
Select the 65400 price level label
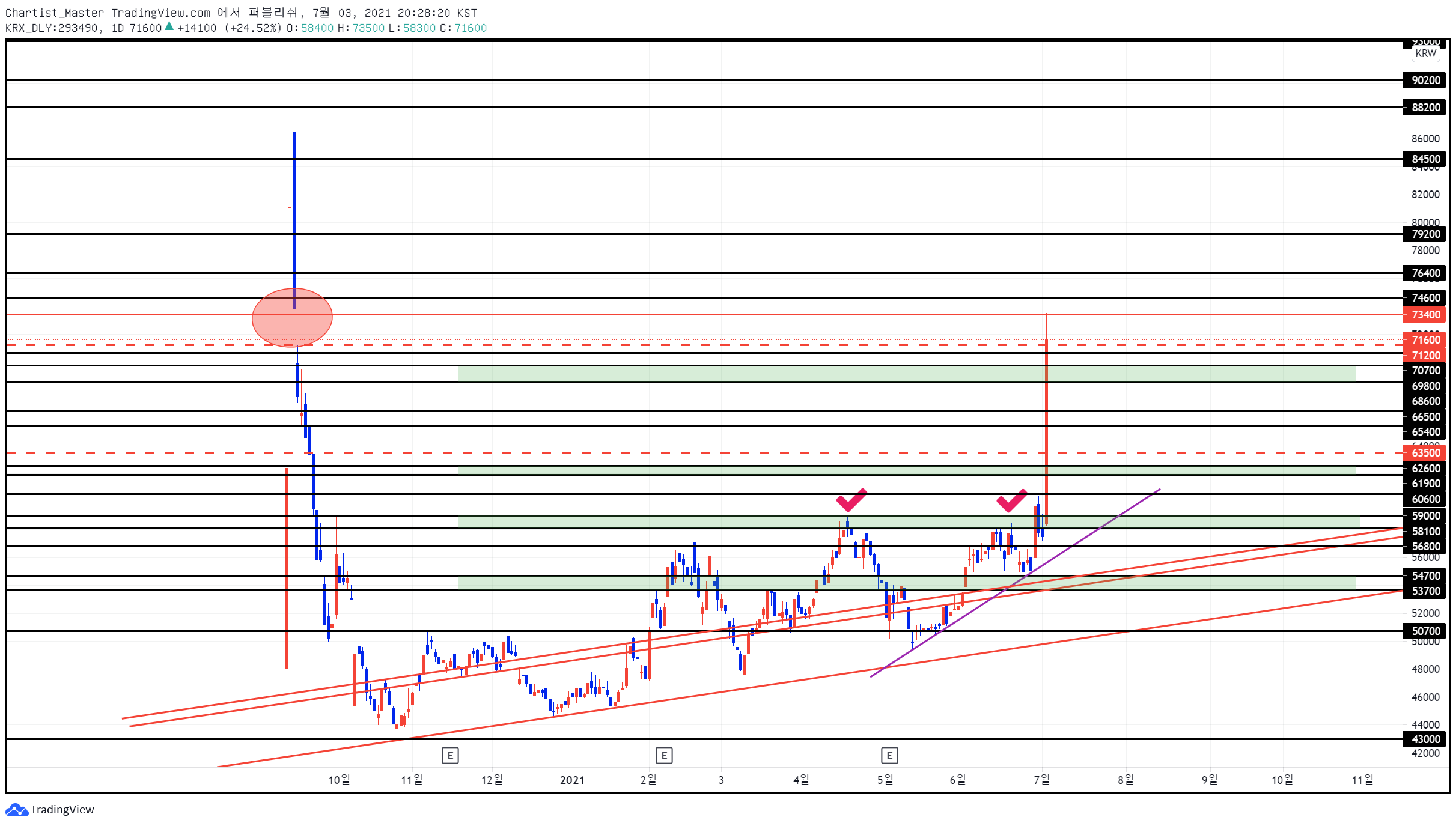[x=1424, y=431]
